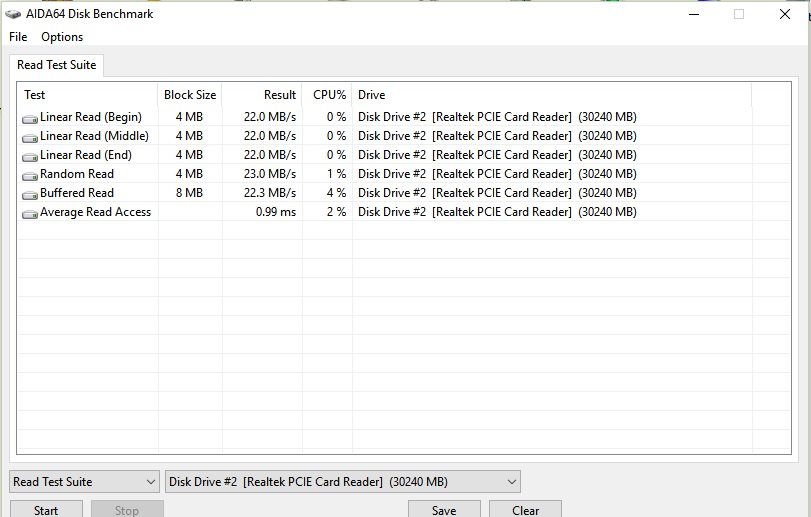Click the CPU% column header
The image size is (811, 517).
(327, 95)
